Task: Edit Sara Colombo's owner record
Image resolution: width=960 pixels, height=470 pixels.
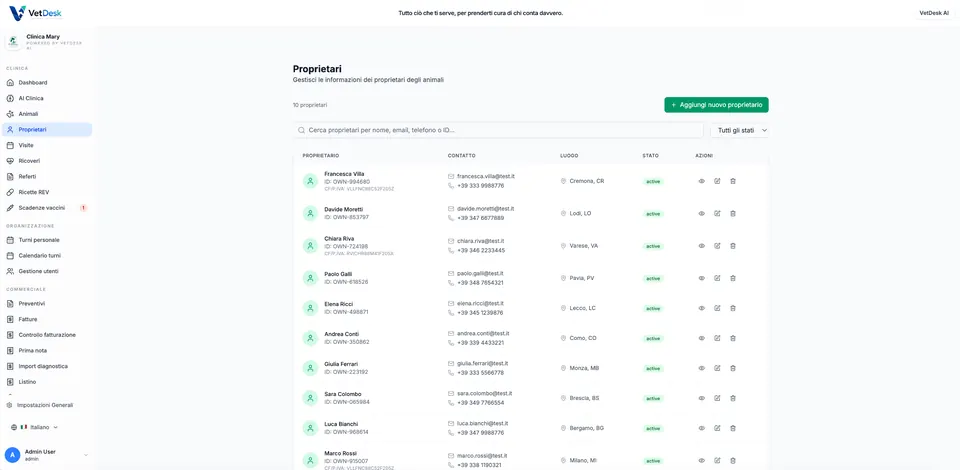Action: pos(717,398)
